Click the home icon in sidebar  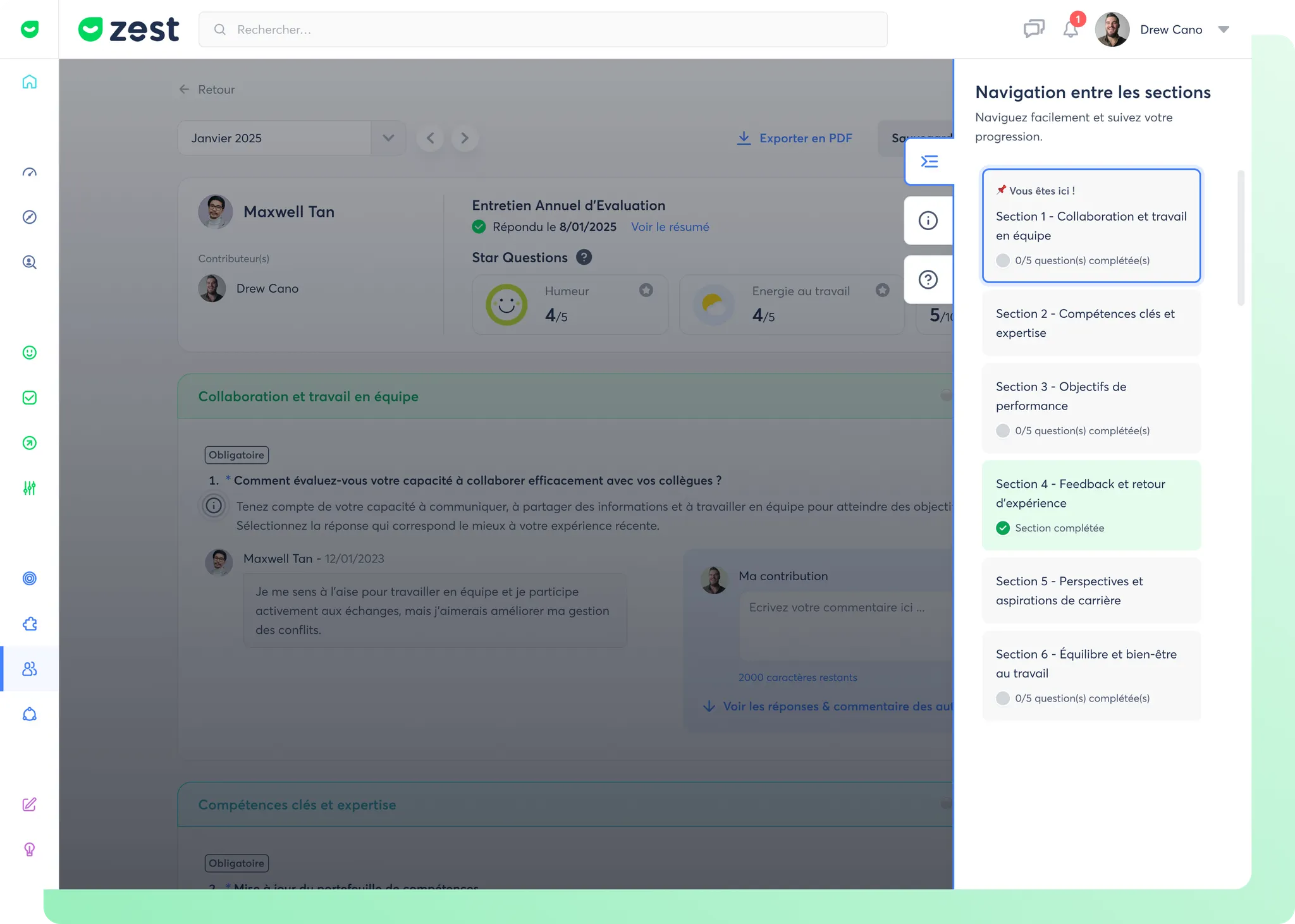tap(30, 82)
